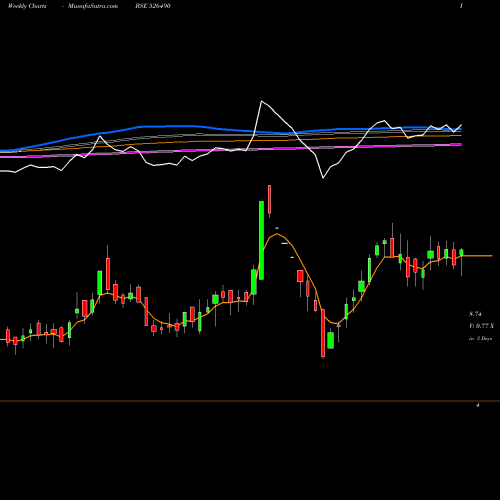500x500 pixels.
Task: Click the '4' axis label below the brown line
Action: tap(477, 405)
